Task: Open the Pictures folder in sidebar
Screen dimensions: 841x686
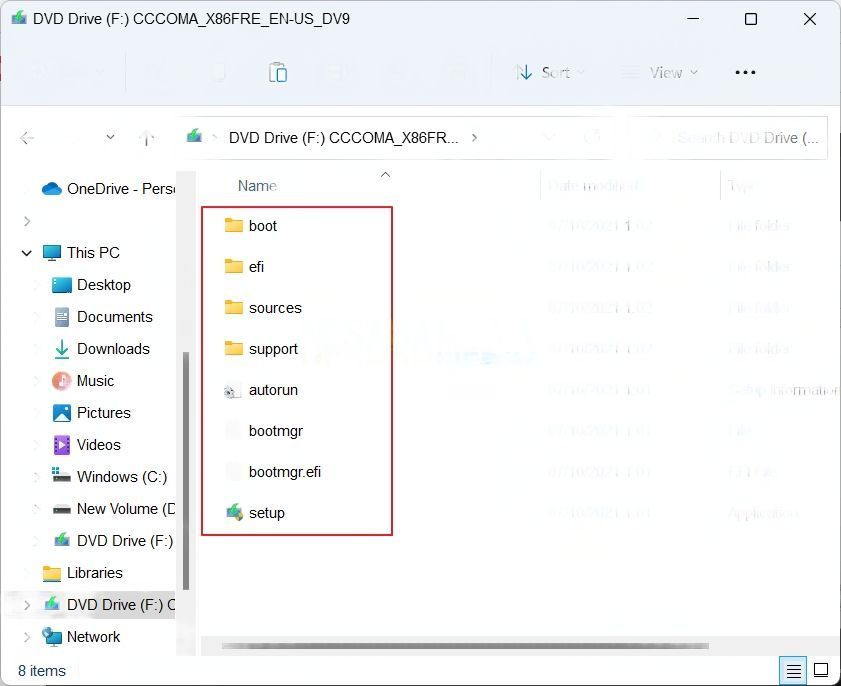Action: tap(92, 413)
